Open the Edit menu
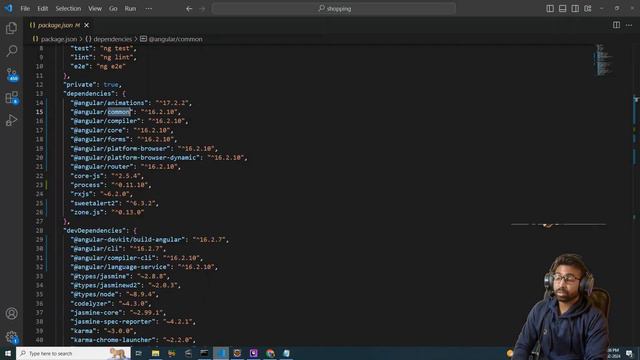 click(x=42, y=9)
